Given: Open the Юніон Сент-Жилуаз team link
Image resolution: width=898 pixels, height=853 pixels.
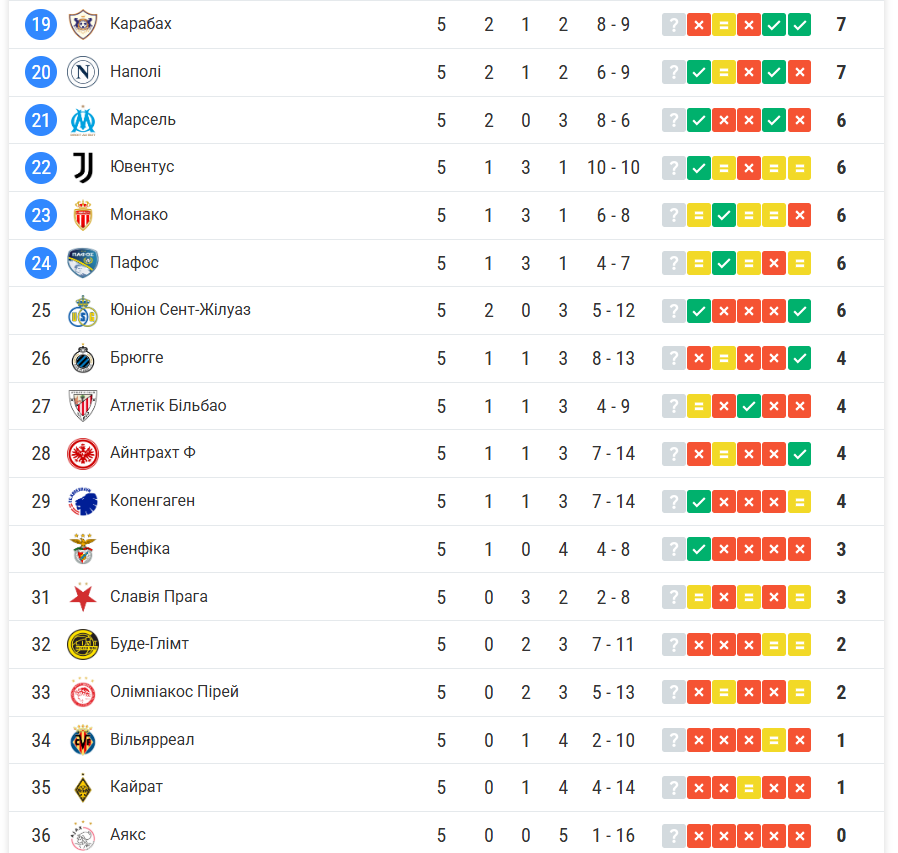Looking at the screenshot, I should [180, 310].
